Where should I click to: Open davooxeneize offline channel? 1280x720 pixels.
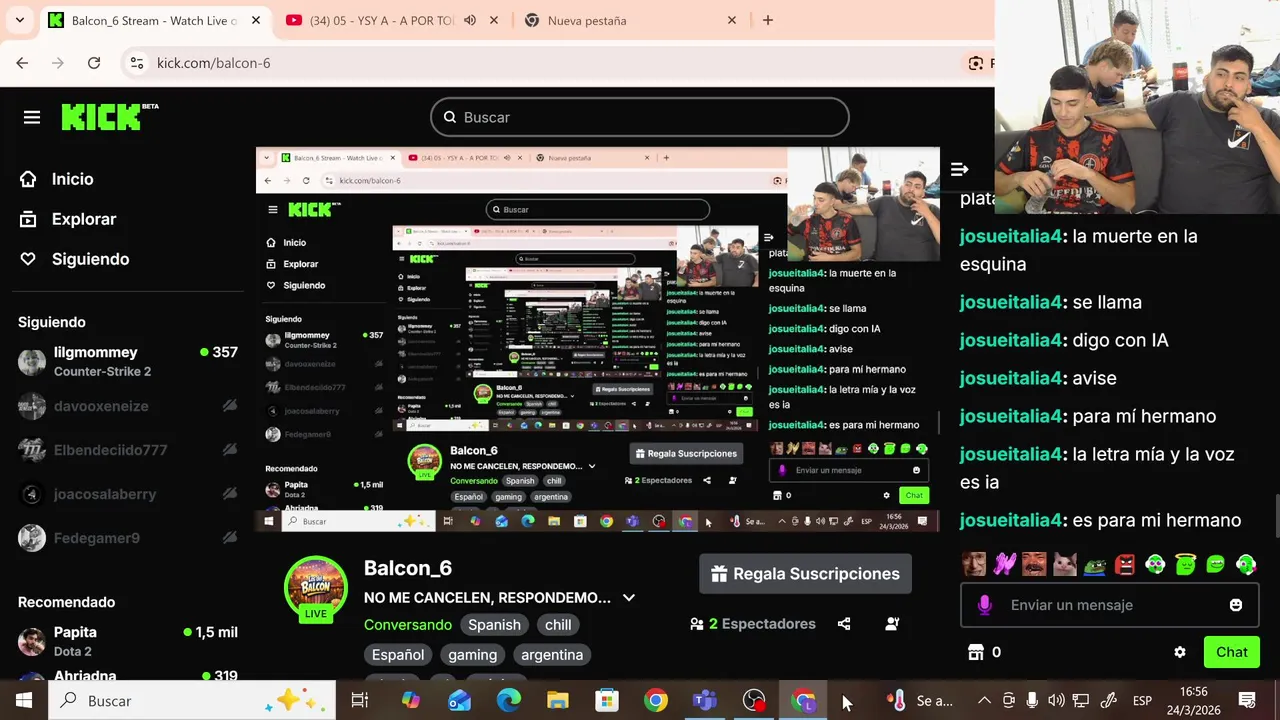pos(128,406)
